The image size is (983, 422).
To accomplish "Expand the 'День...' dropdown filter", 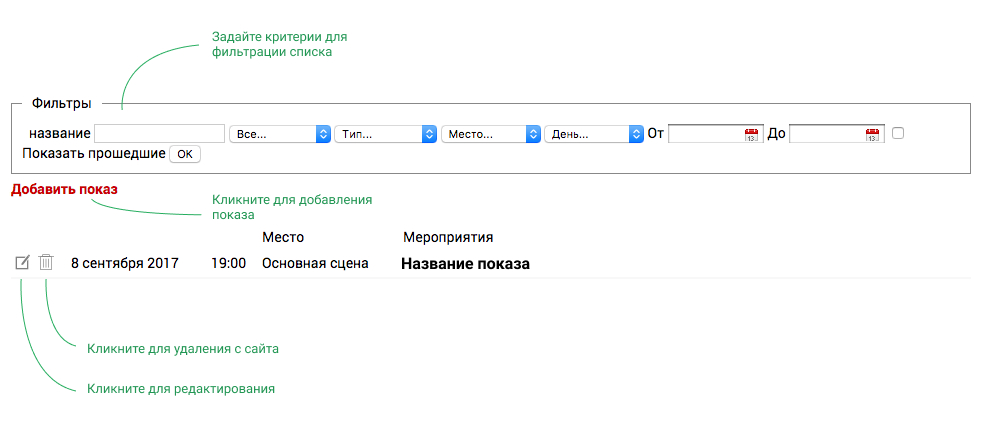I will click(x=594, y=134).
